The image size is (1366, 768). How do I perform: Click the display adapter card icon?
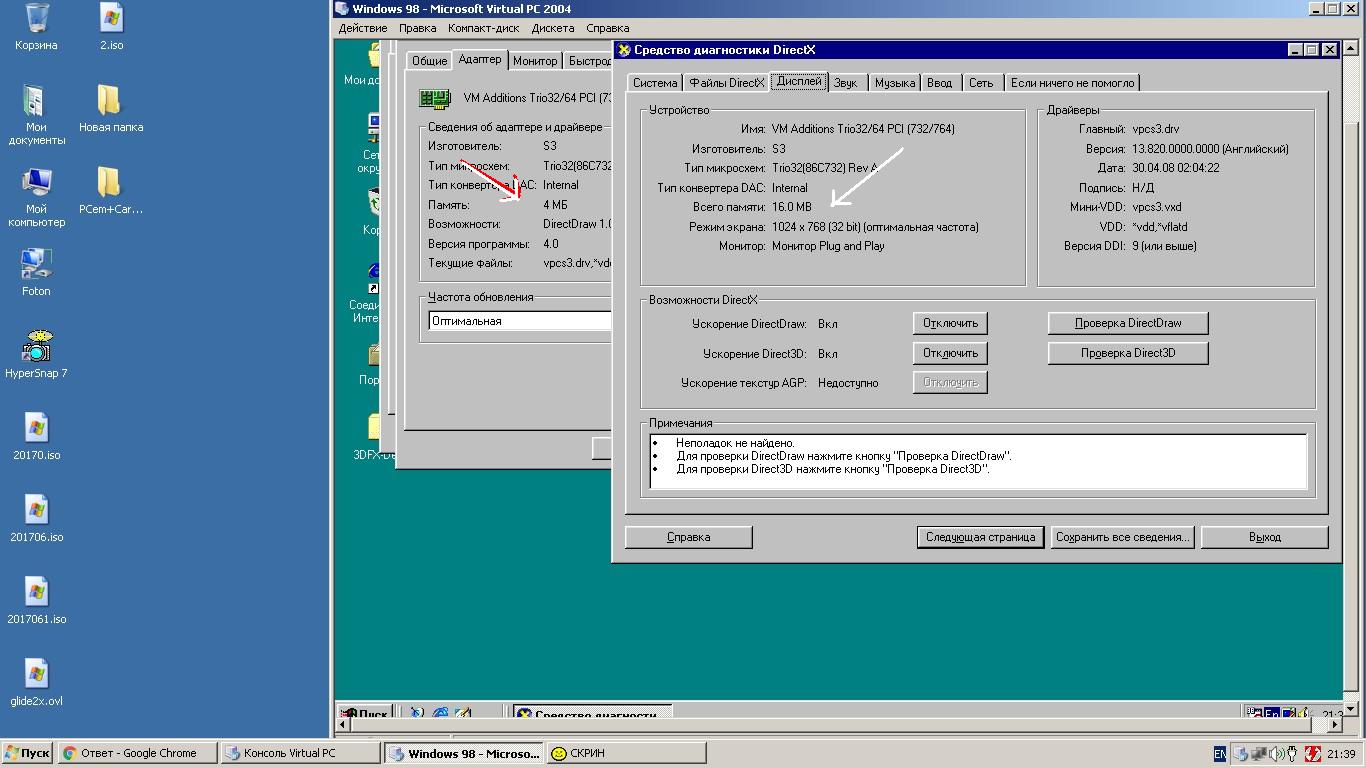(x=435, y=98)
